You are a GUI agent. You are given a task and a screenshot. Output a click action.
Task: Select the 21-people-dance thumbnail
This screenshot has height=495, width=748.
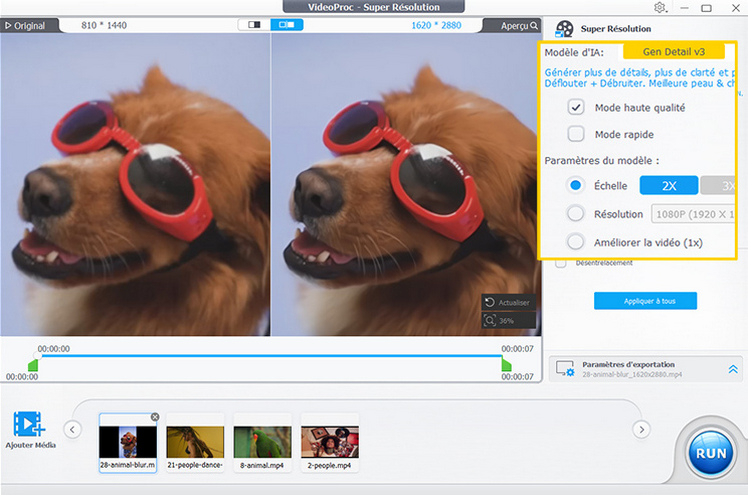tap(195, 443)
